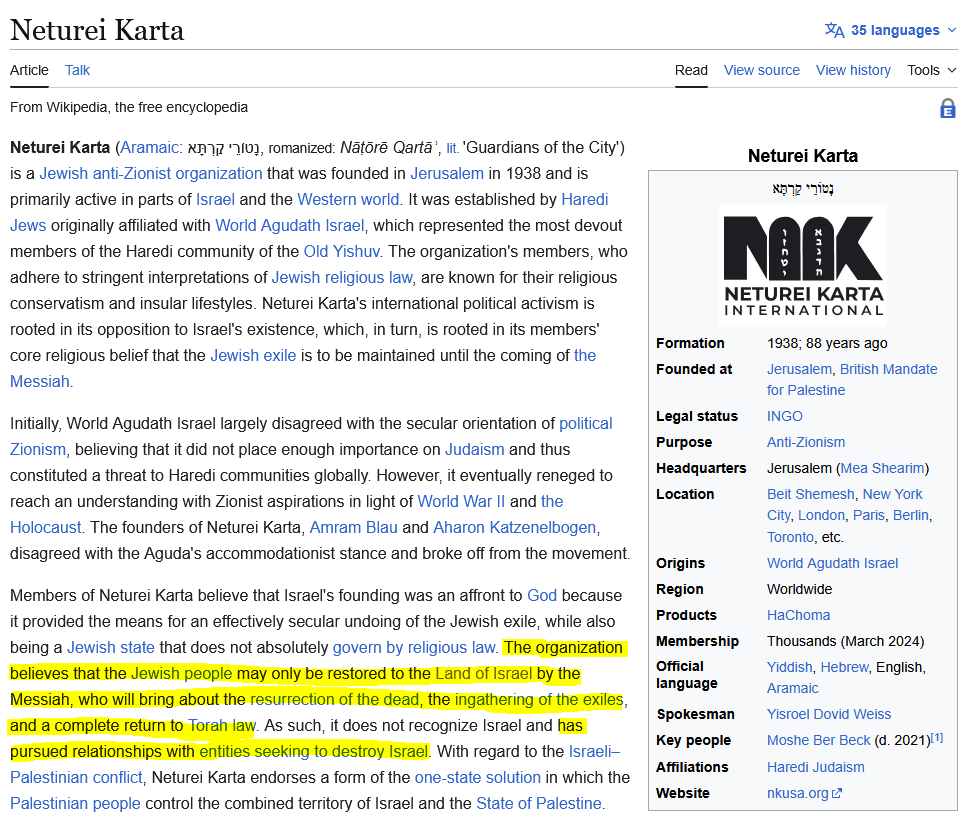Open the View history tab
Viewport: 974px width, 823px height.
pyautogui.click(x=853, y=70)
